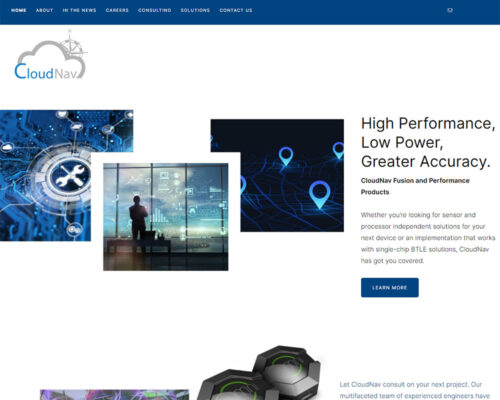Click the paragraph starting 'Whether you're looking'

pos(428,238)
